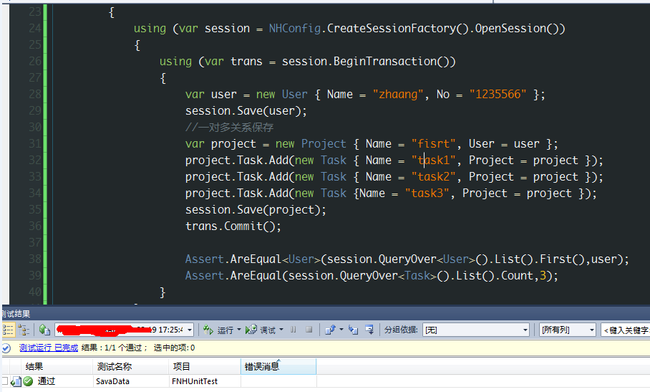Screen dimensions: 650x392
Task: Click the test run connect icon with green globe
Action: (x=44, y=330)
